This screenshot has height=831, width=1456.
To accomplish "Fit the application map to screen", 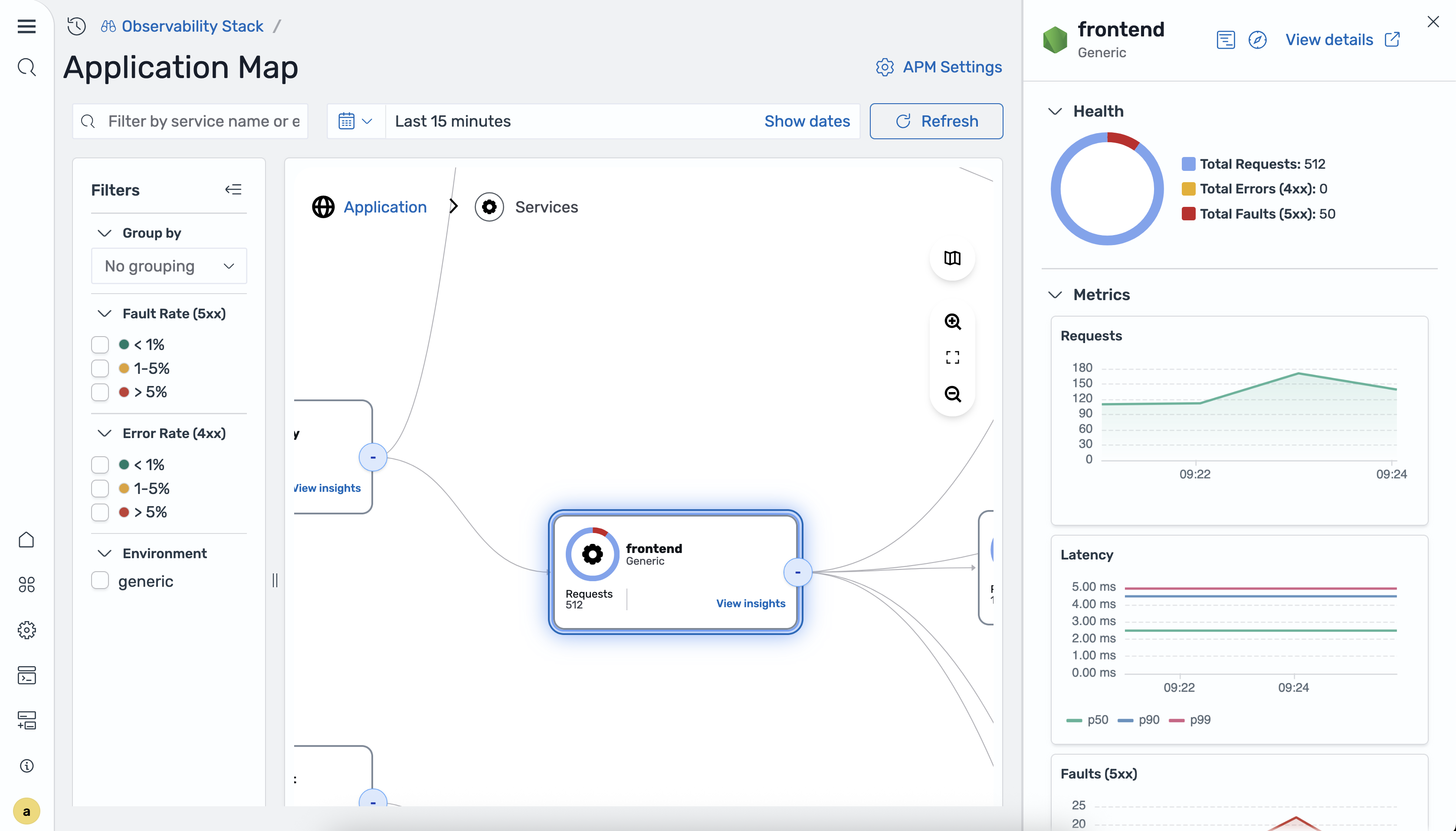I will coord(952,357).
